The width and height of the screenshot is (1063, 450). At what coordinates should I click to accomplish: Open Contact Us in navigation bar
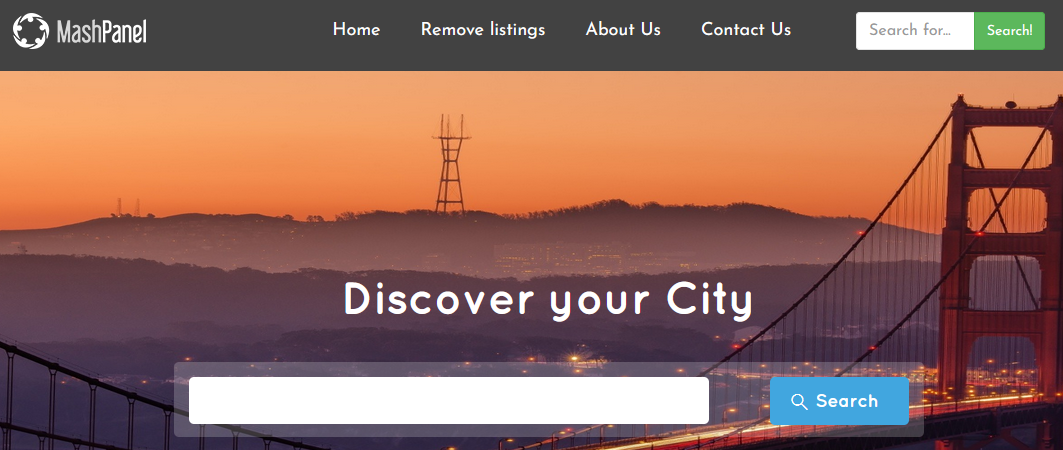click(x=746, y=30)
